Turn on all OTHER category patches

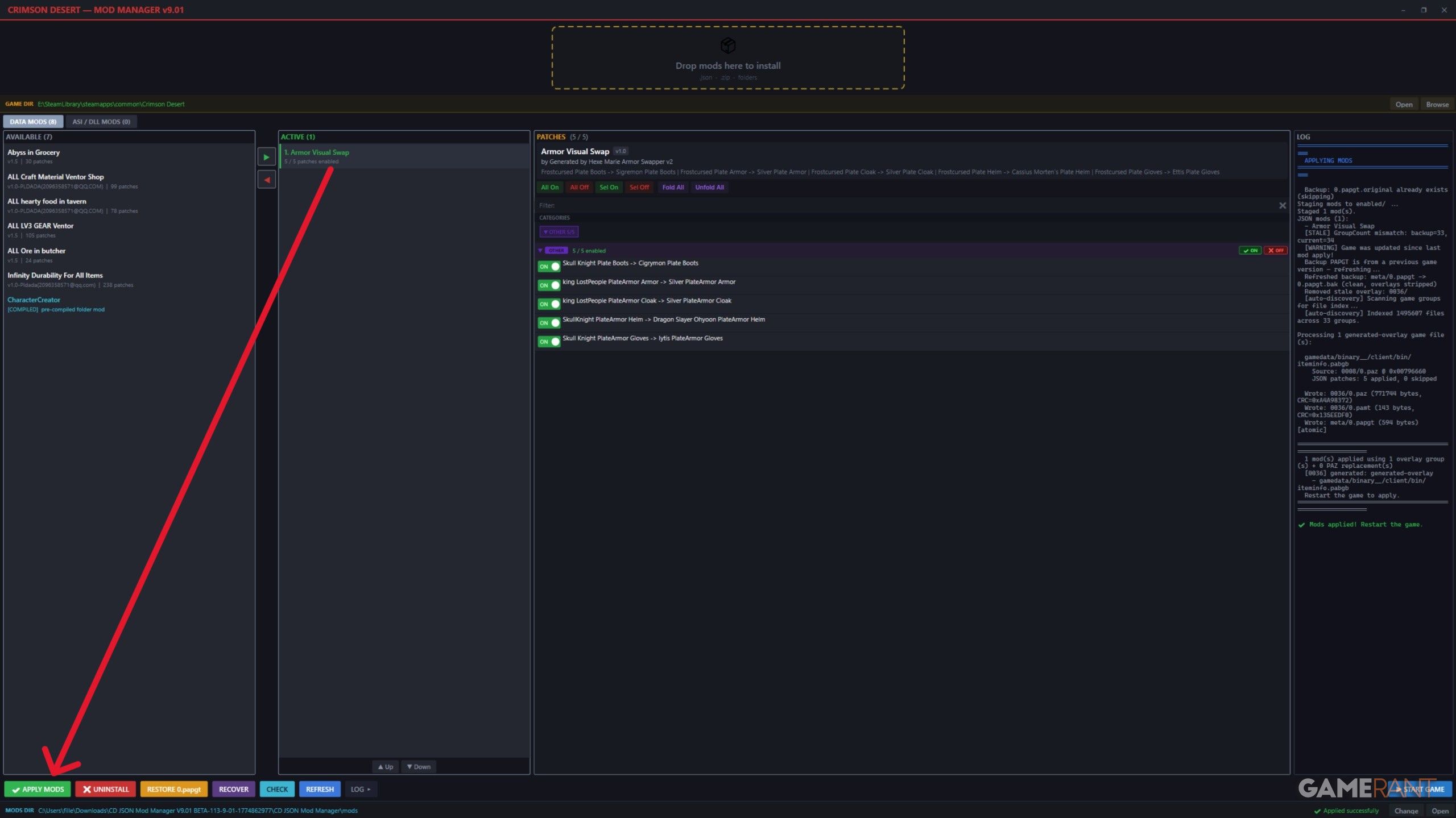[x=1250, y=251]
